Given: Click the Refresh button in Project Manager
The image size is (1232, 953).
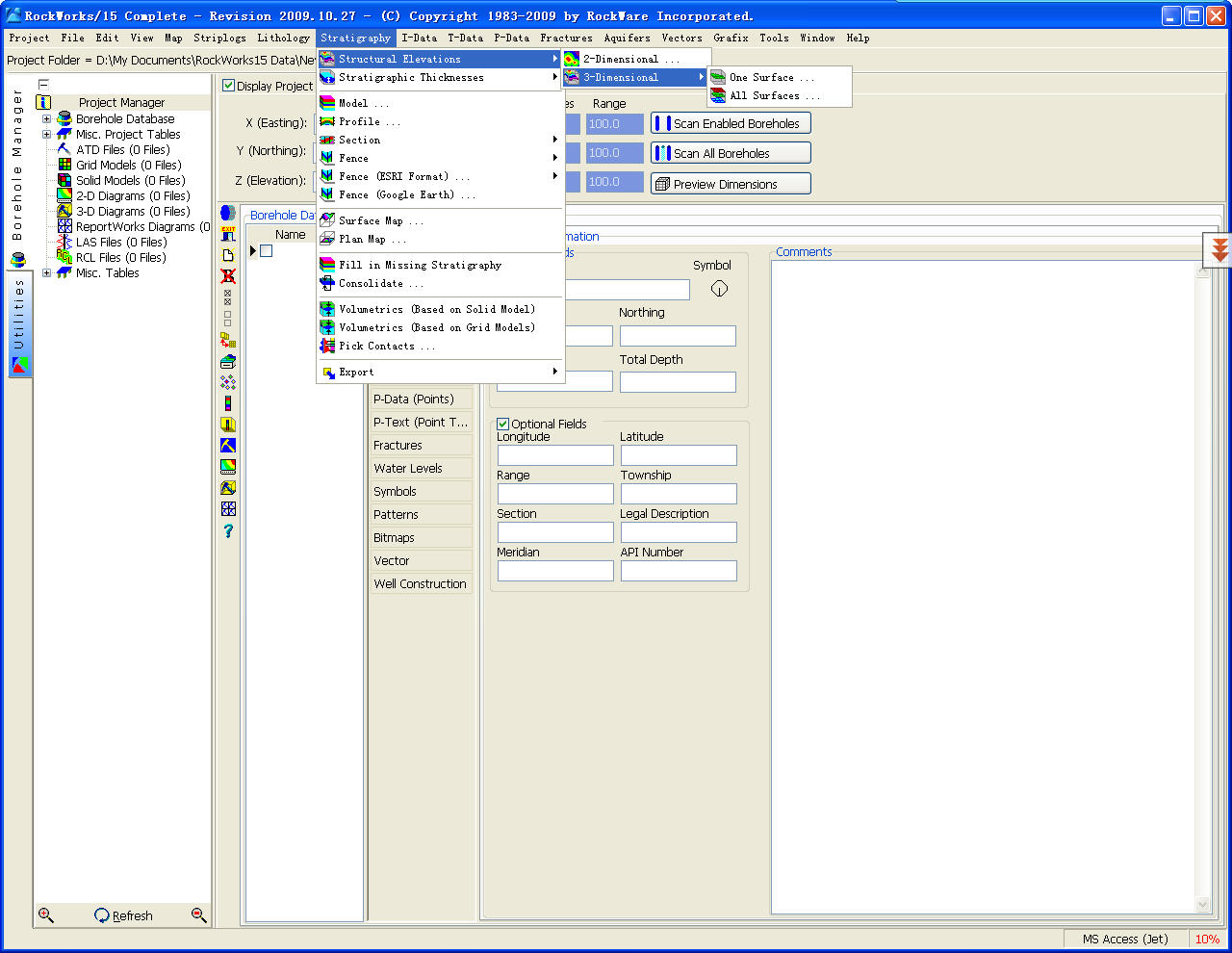Looking at the screenshot, I should click(124, 915).
